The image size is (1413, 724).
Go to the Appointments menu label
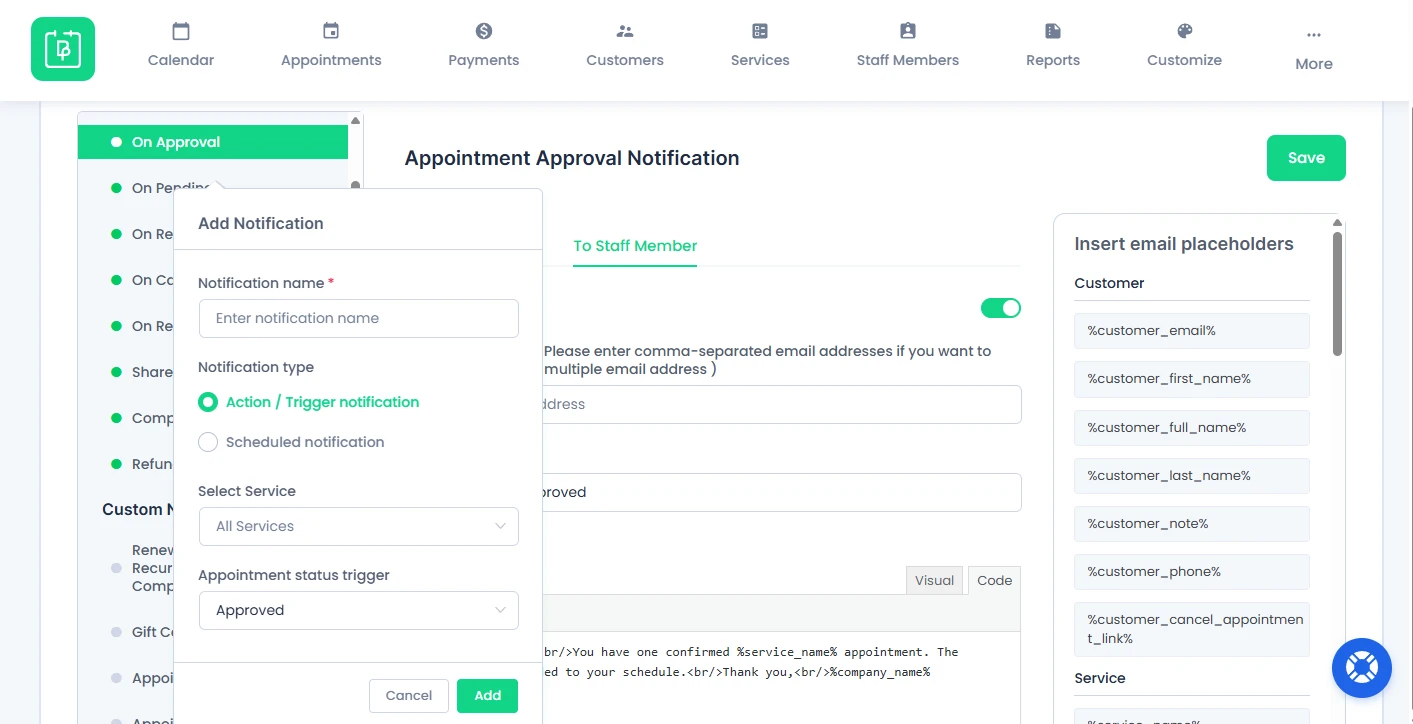tap(331, 60)
